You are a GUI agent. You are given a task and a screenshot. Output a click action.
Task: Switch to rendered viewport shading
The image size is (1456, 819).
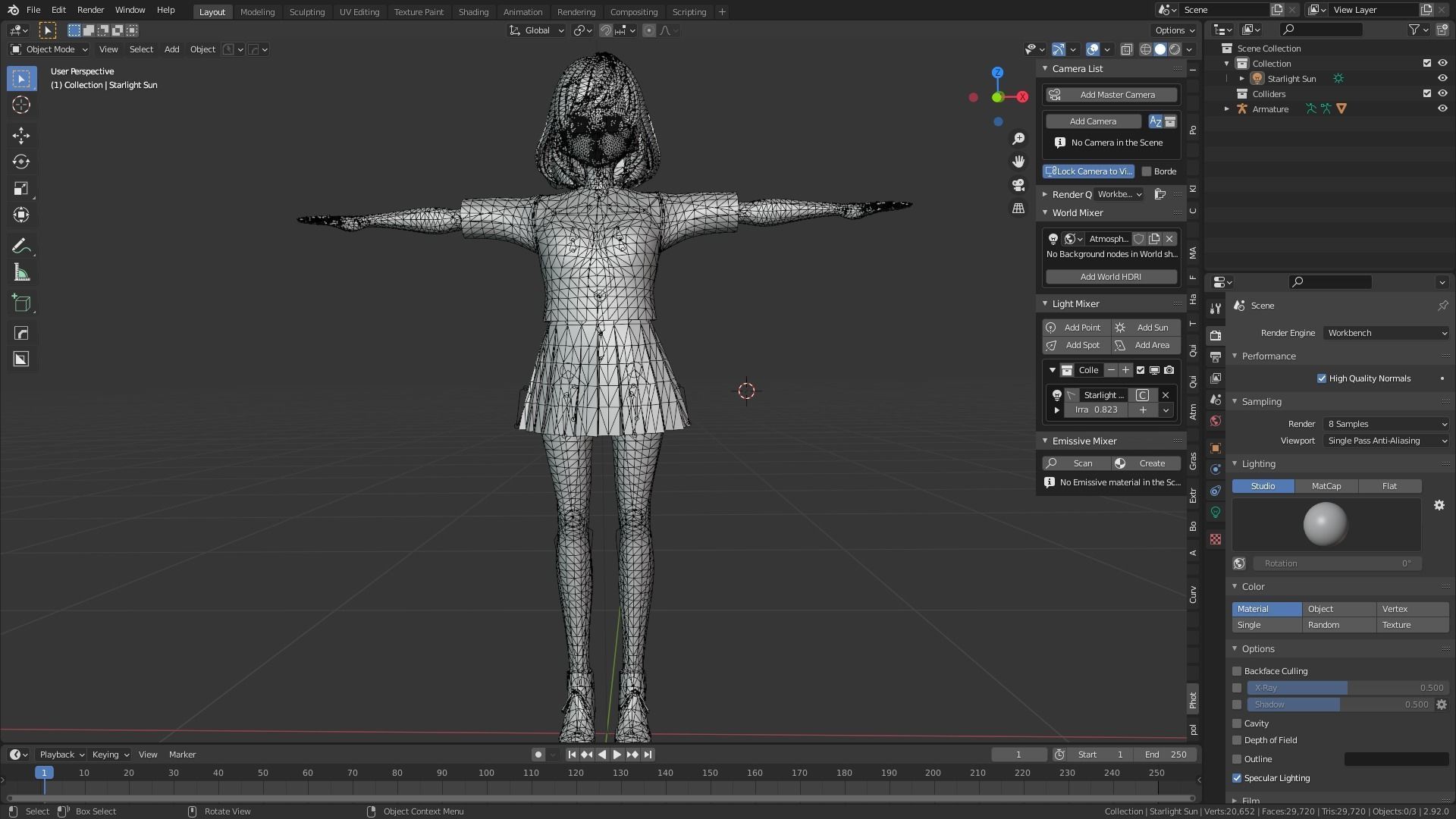1175,49
